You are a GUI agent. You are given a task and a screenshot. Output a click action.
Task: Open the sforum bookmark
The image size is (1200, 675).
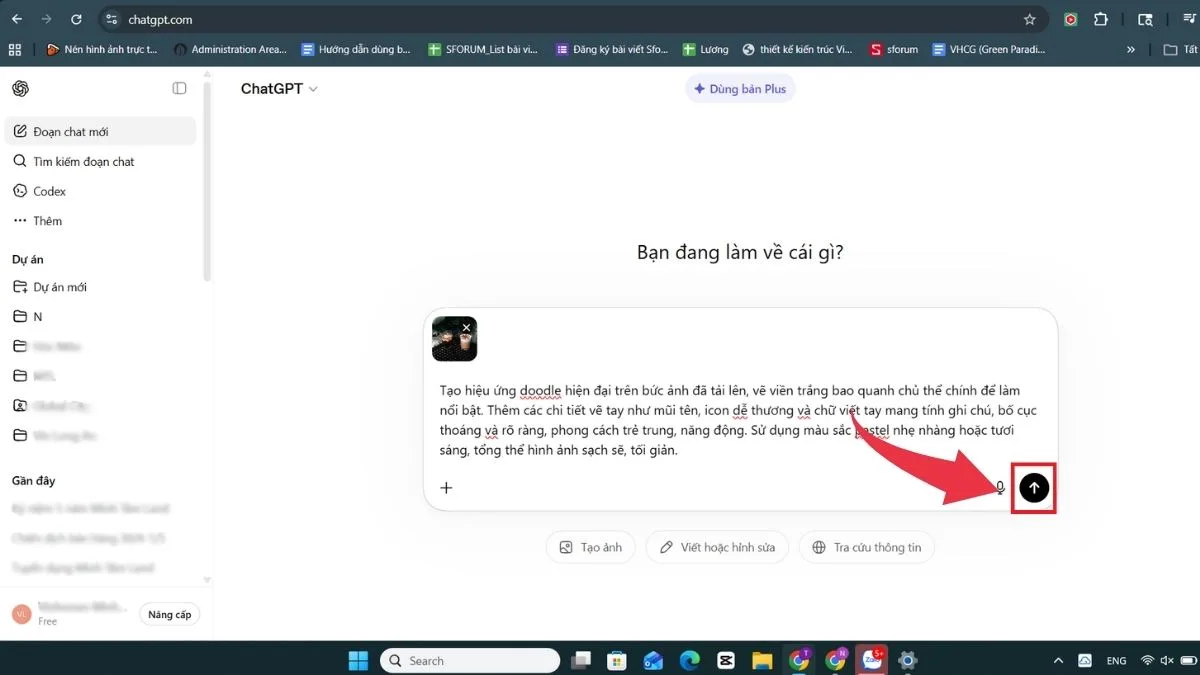coord(894,49)
